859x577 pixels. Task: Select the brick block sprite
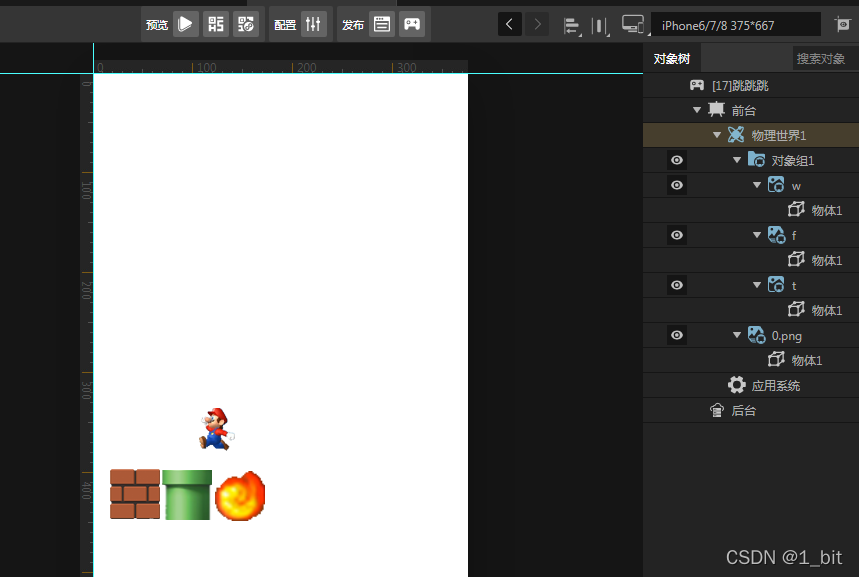(135, 494)
